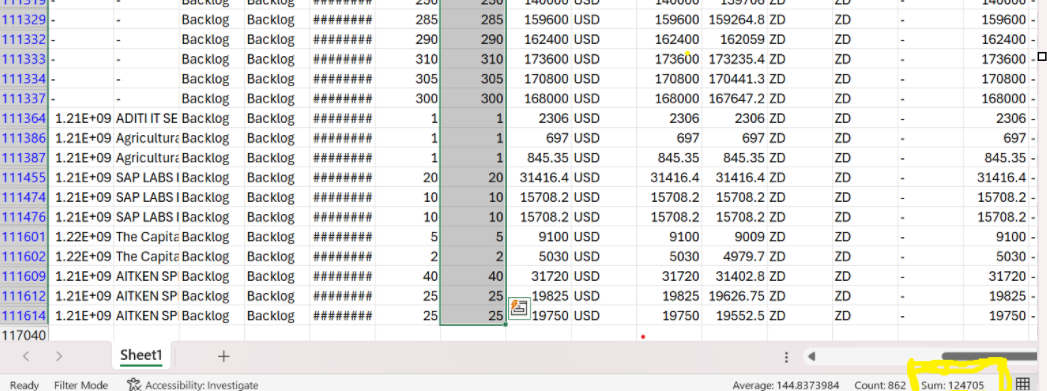Screen dimensions: 1047x391
Task: Click the Ready status indicator
Action: click(24, 385)
